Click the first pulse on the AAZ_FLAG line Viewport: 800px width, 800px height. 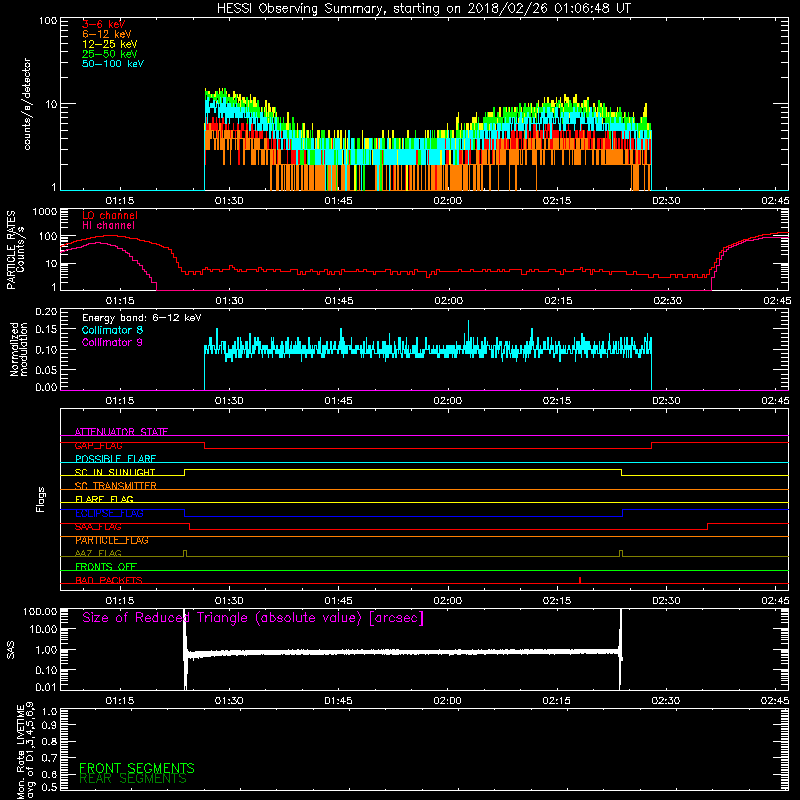185,553
